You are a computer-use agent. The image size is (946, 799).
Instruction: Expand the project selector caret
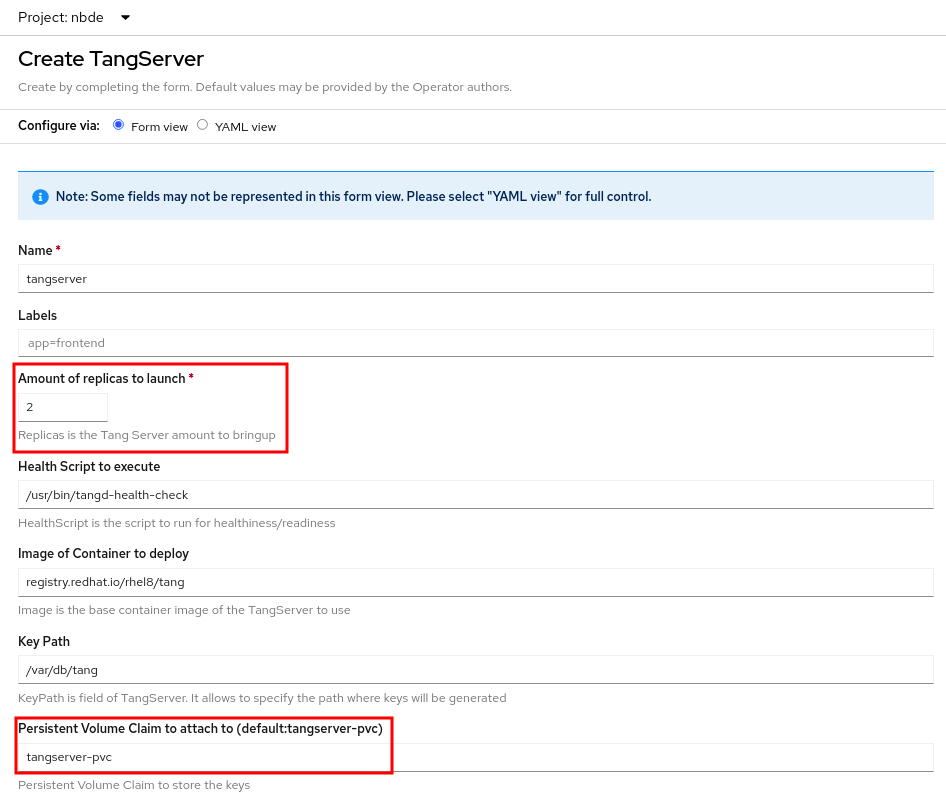(124, 17)
